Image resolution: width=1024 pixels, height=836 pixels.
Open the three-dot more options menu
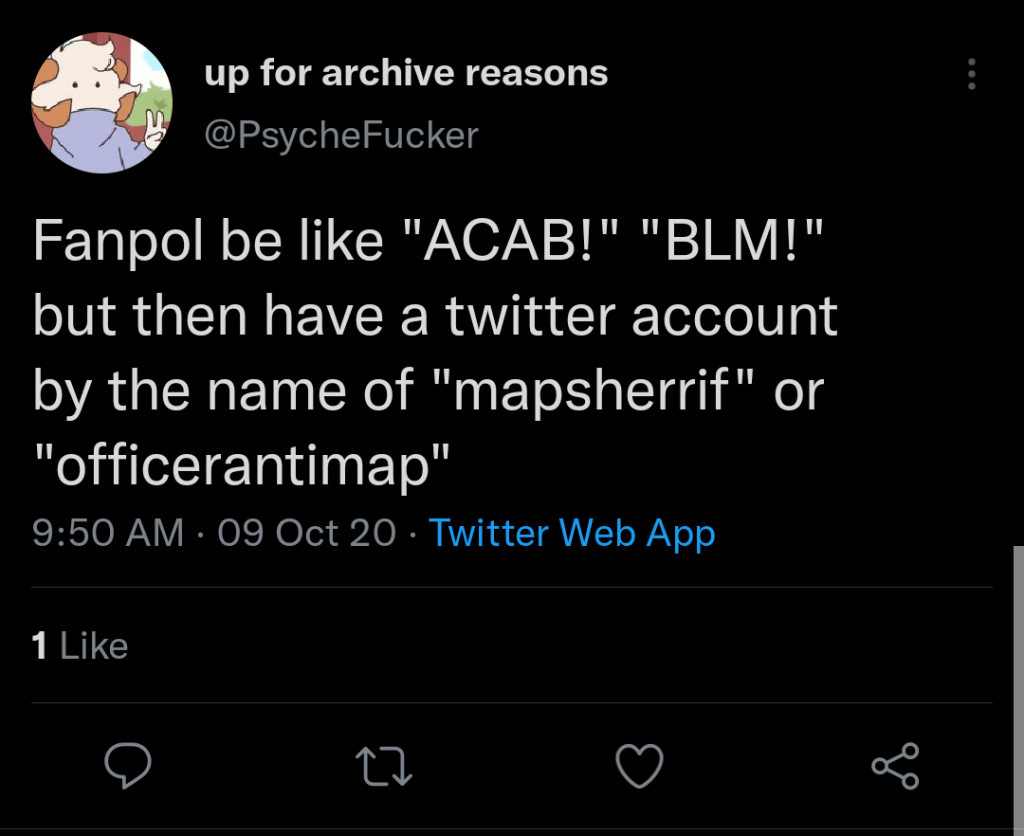[x=971, y=75]
